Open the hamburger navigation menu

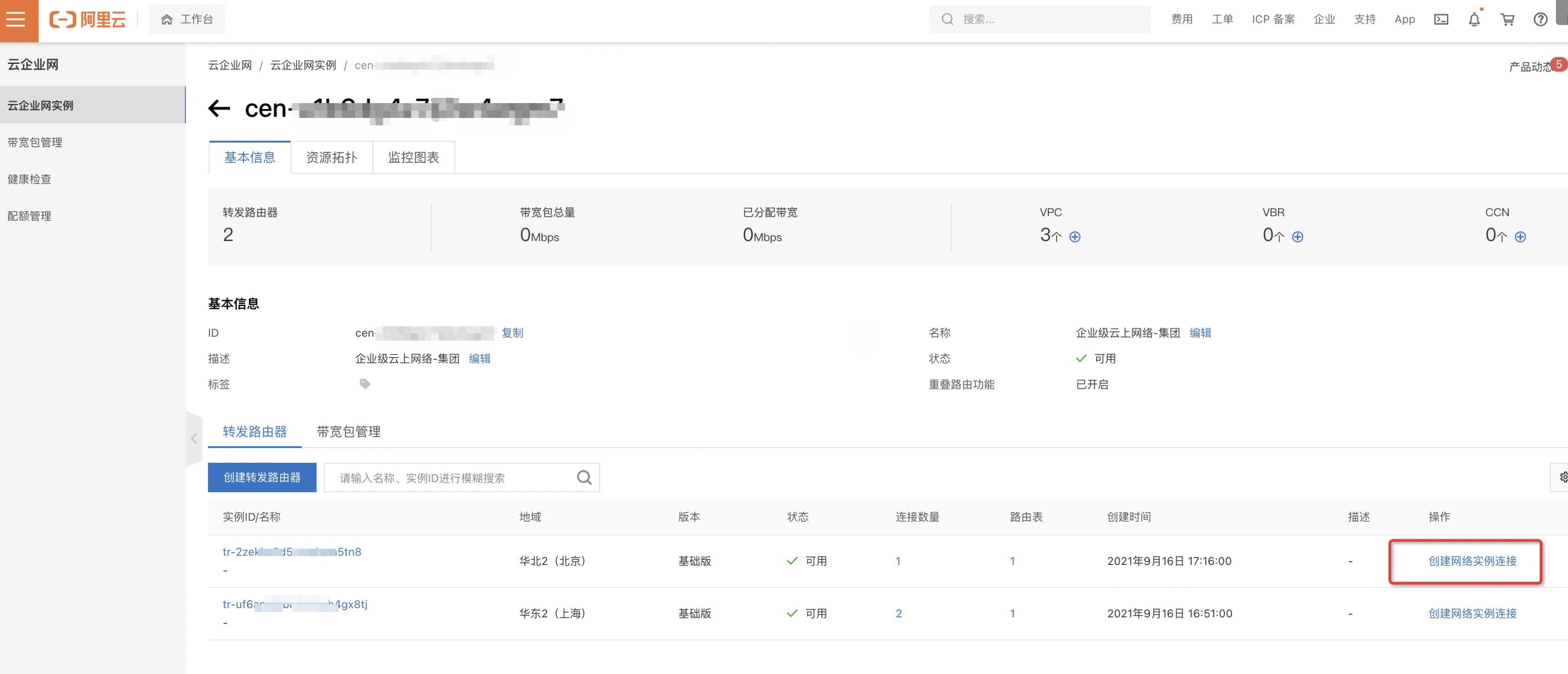pyautogui.click(x=16, y=19)
